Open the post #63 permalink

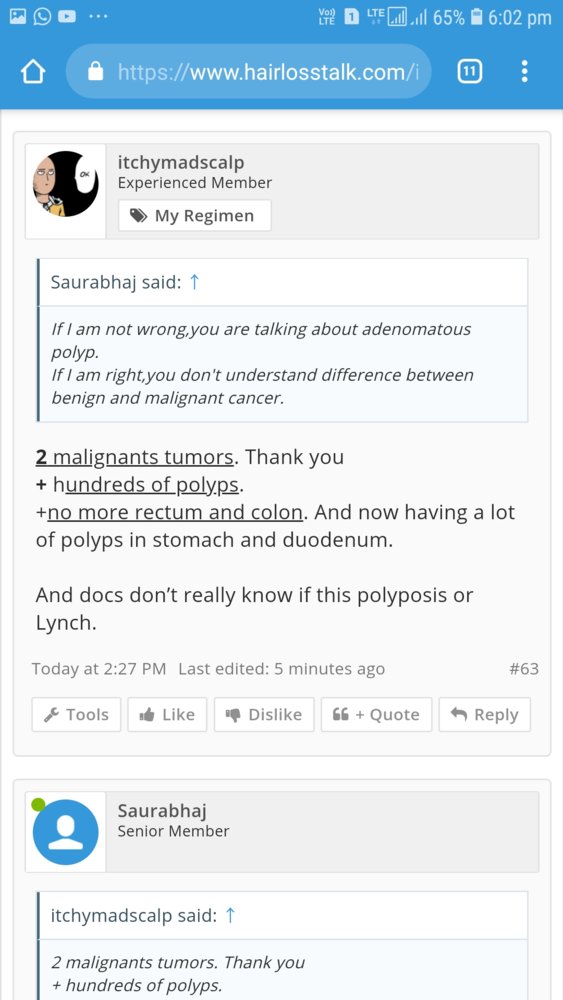(524, 668)
